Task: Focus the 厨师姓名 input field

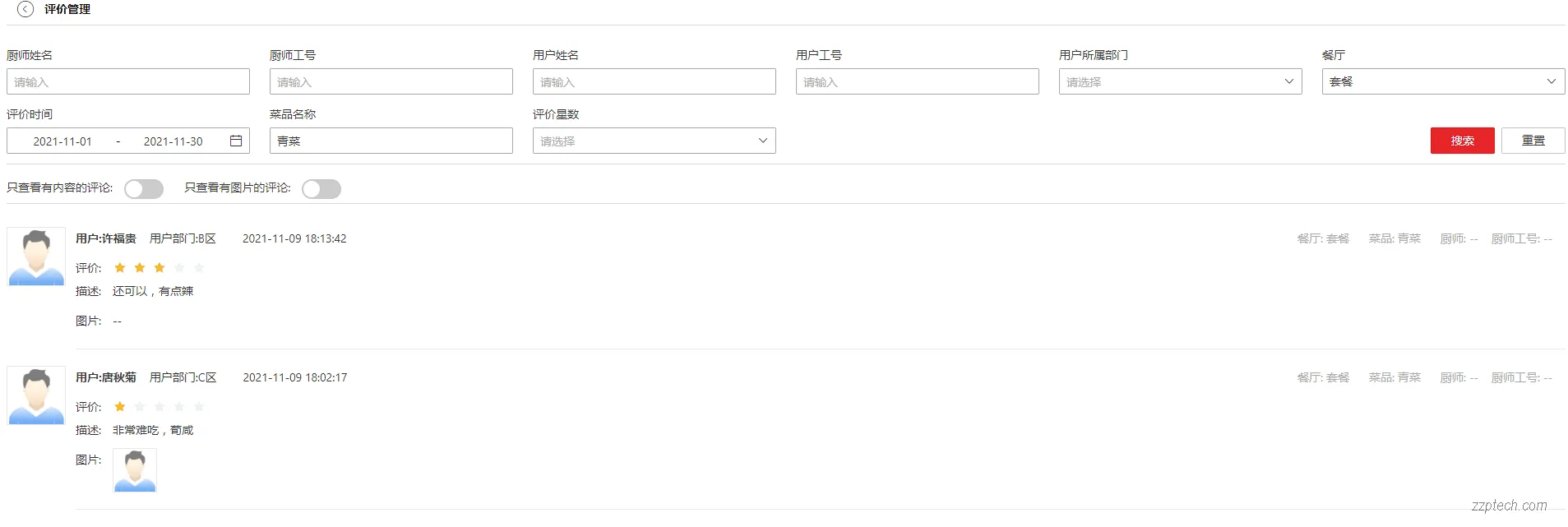Action: (128, 81)
